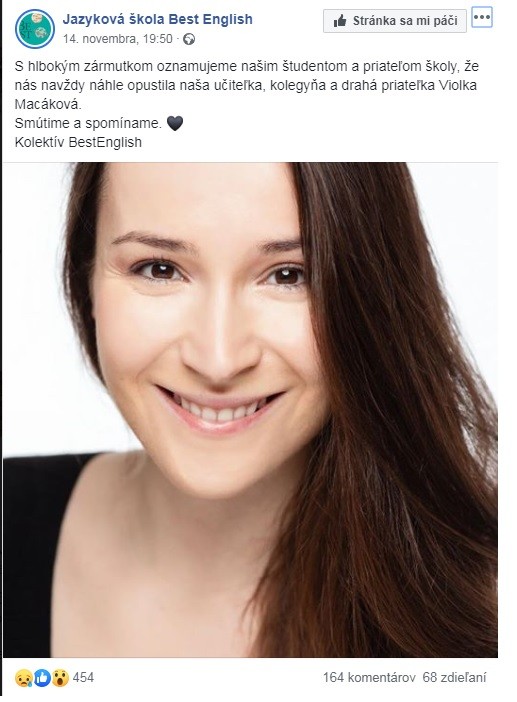The image size is (517, 702).
Task: Click the 'Kolektív BestEnglish' signature line
Action: click(x=78, y=142)
